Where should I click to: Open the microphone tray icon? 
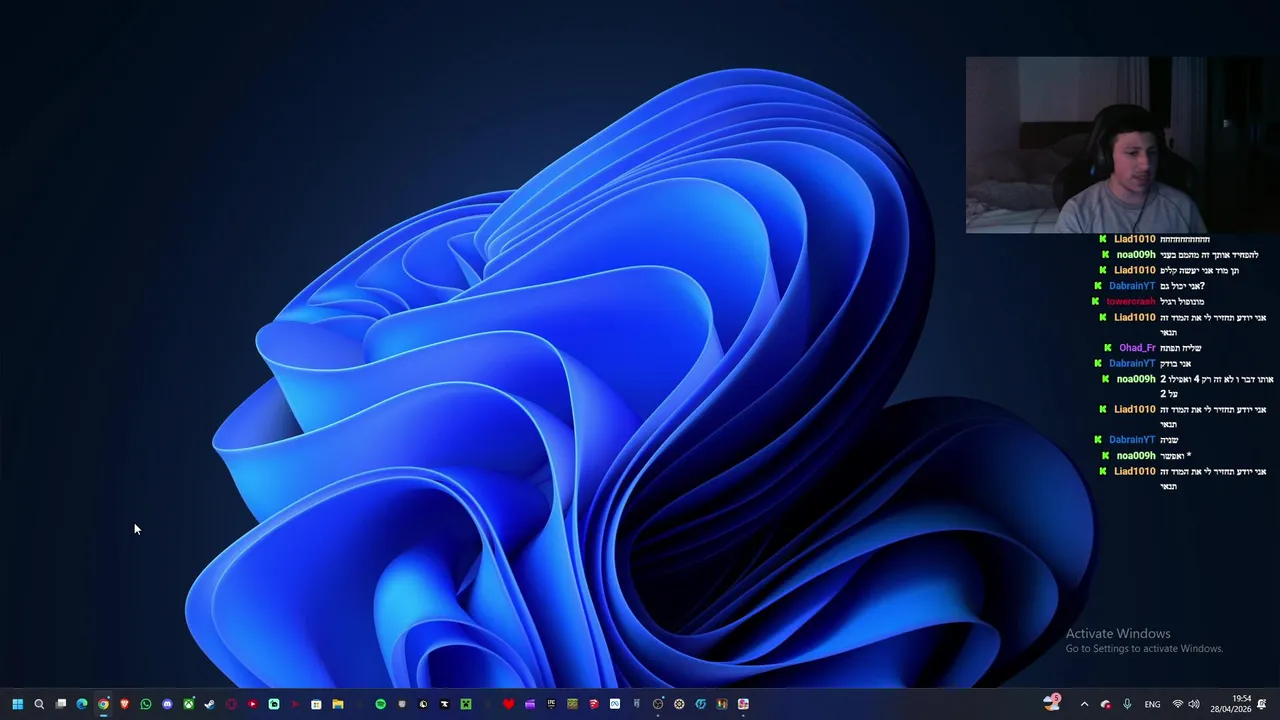coord(1127,704)
